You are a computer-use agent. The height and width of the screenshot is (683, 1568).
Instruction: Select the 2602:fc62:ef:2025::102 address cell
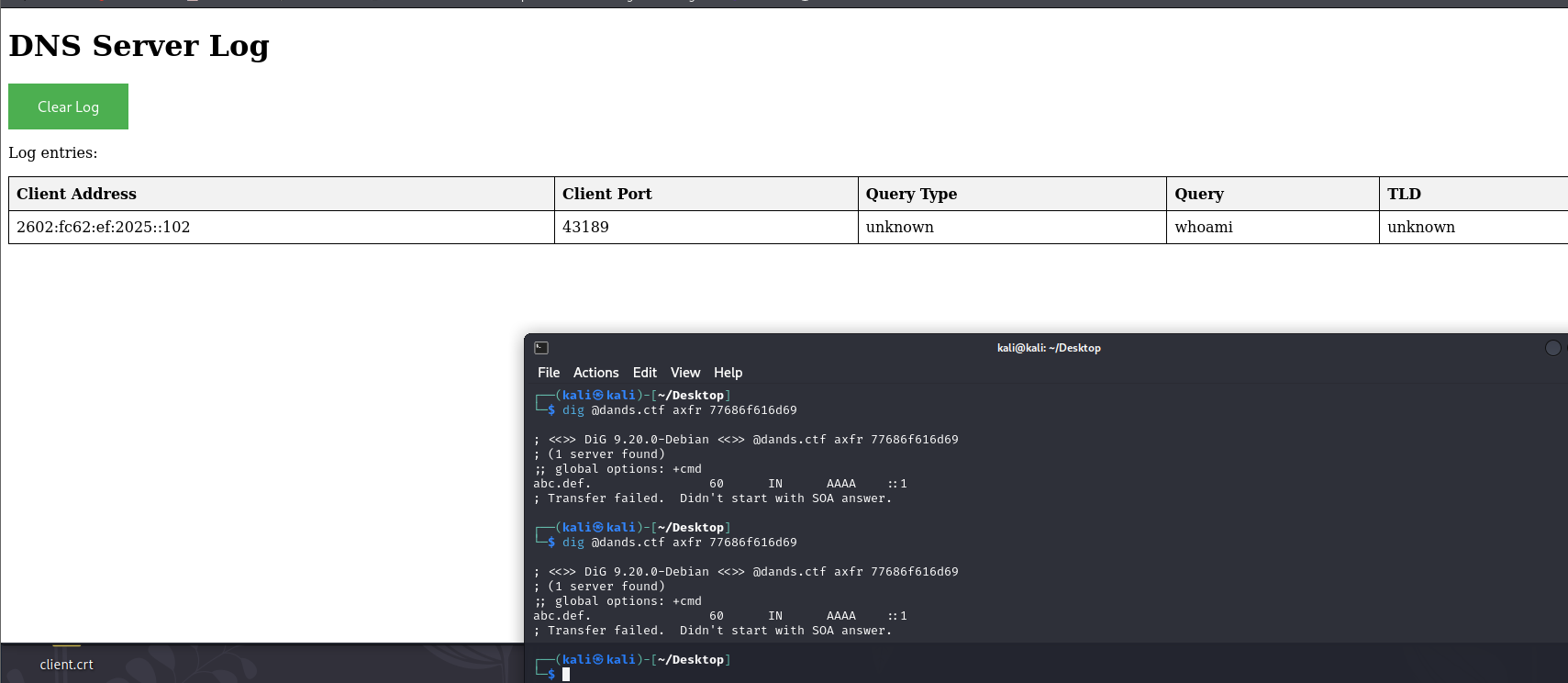[x=104, y=227]
